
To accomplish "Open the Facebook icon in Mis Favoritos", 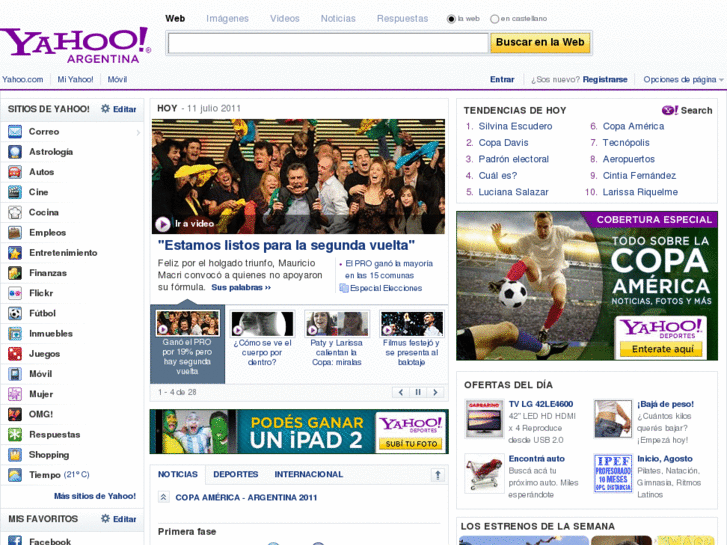I will 15,540.
